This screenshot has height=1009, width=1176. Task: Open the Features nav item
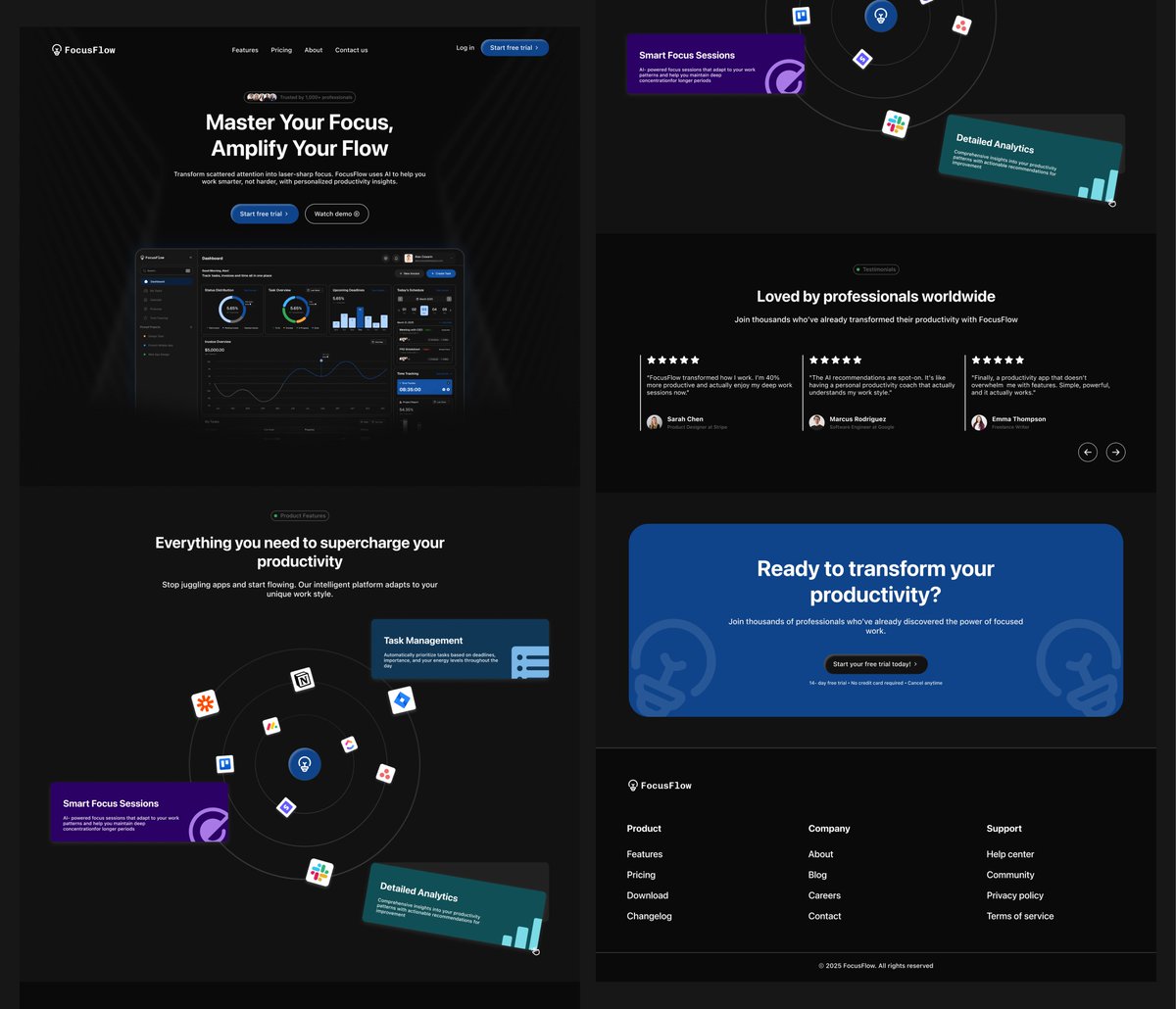tap(245, 50)
